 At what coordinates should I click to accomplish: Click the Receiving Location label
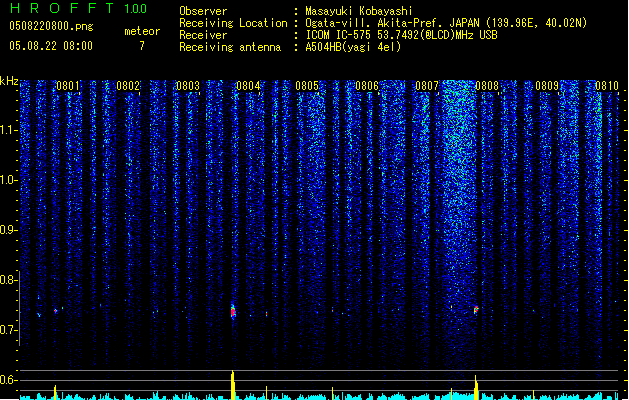tap(233, 23)
